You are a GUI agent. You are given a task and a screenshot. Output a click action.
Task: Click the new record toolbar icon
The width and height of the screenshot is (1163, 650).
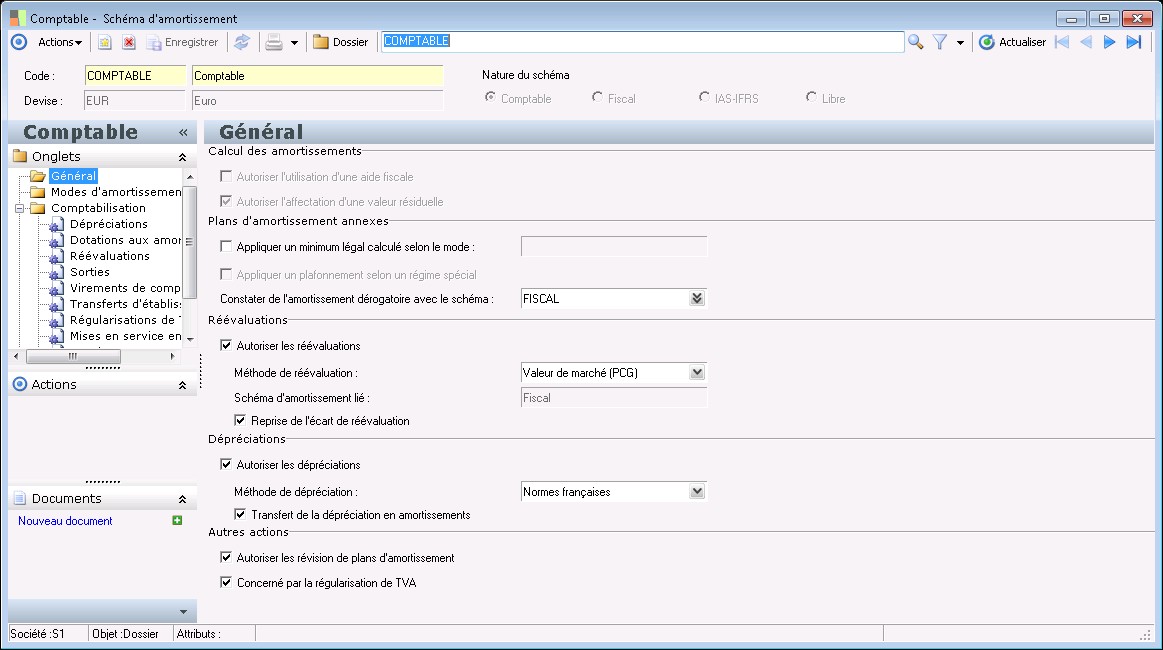[x=105, y=42]
